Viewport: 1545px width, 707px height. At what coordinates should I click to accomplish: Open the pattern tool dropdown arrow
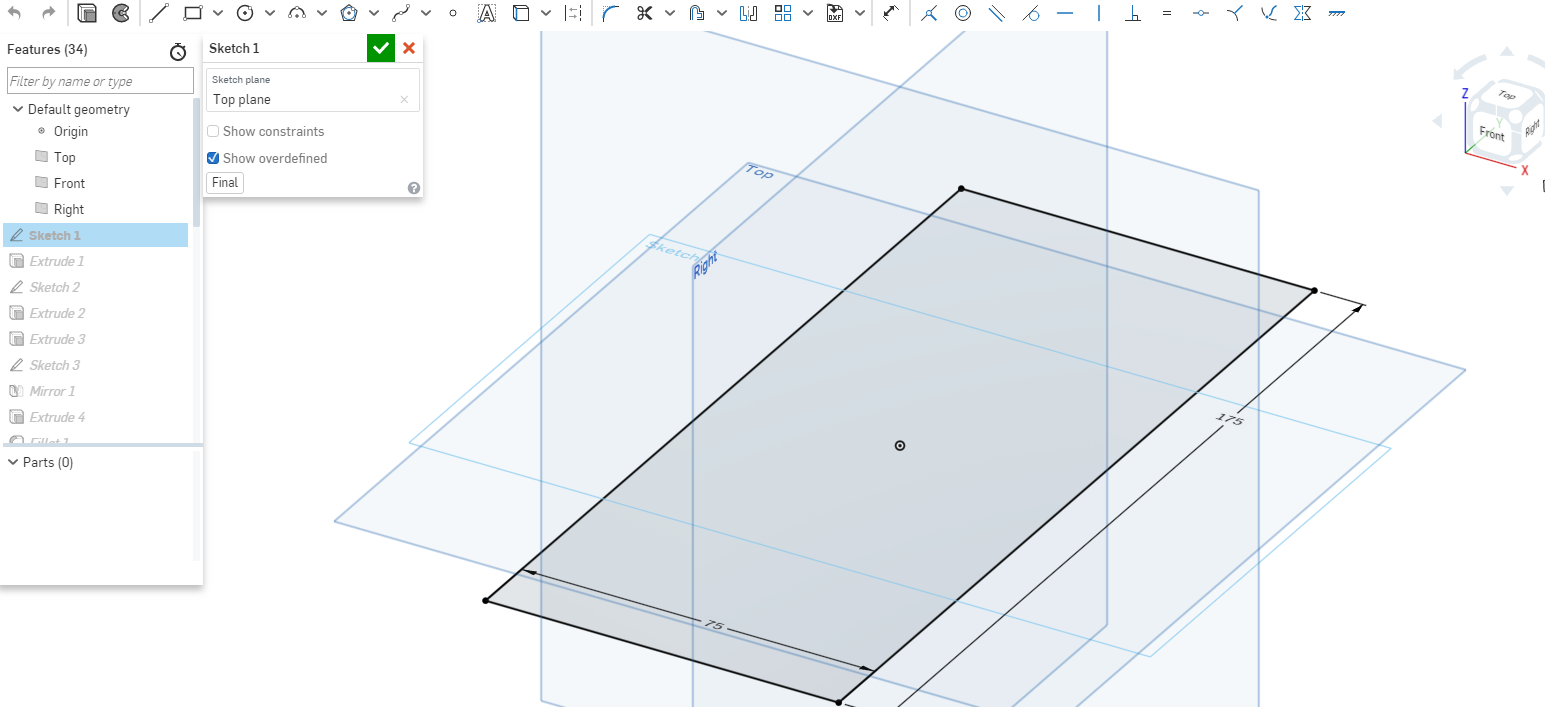coord(808,13)
